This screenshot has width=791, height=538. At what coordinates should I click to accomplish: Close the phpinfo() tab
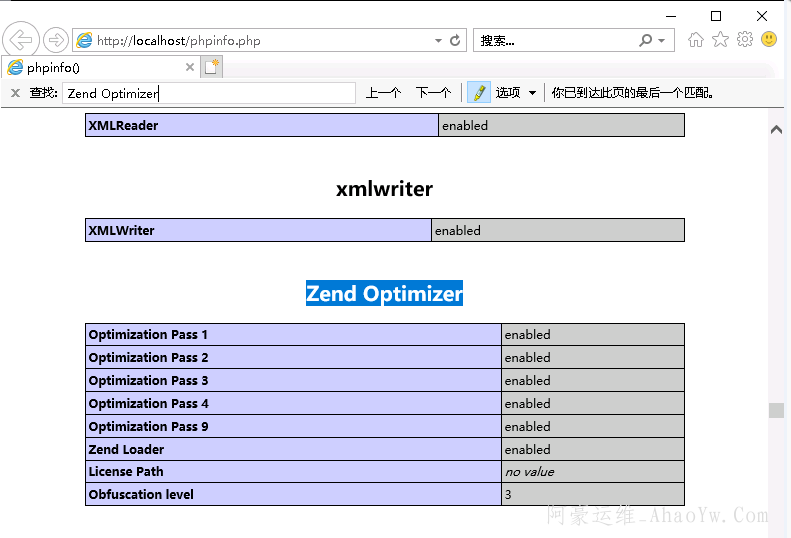[x=190, y=67]
